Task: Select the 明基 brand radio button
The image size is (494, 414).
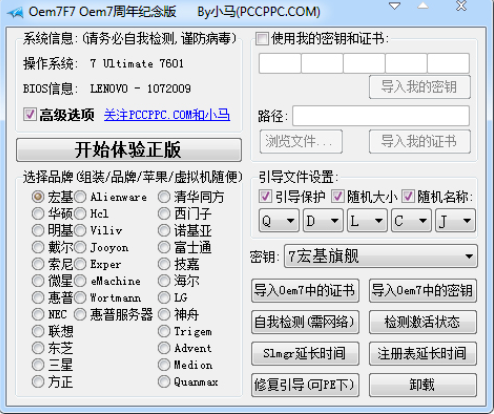Action: pos(38,230)
